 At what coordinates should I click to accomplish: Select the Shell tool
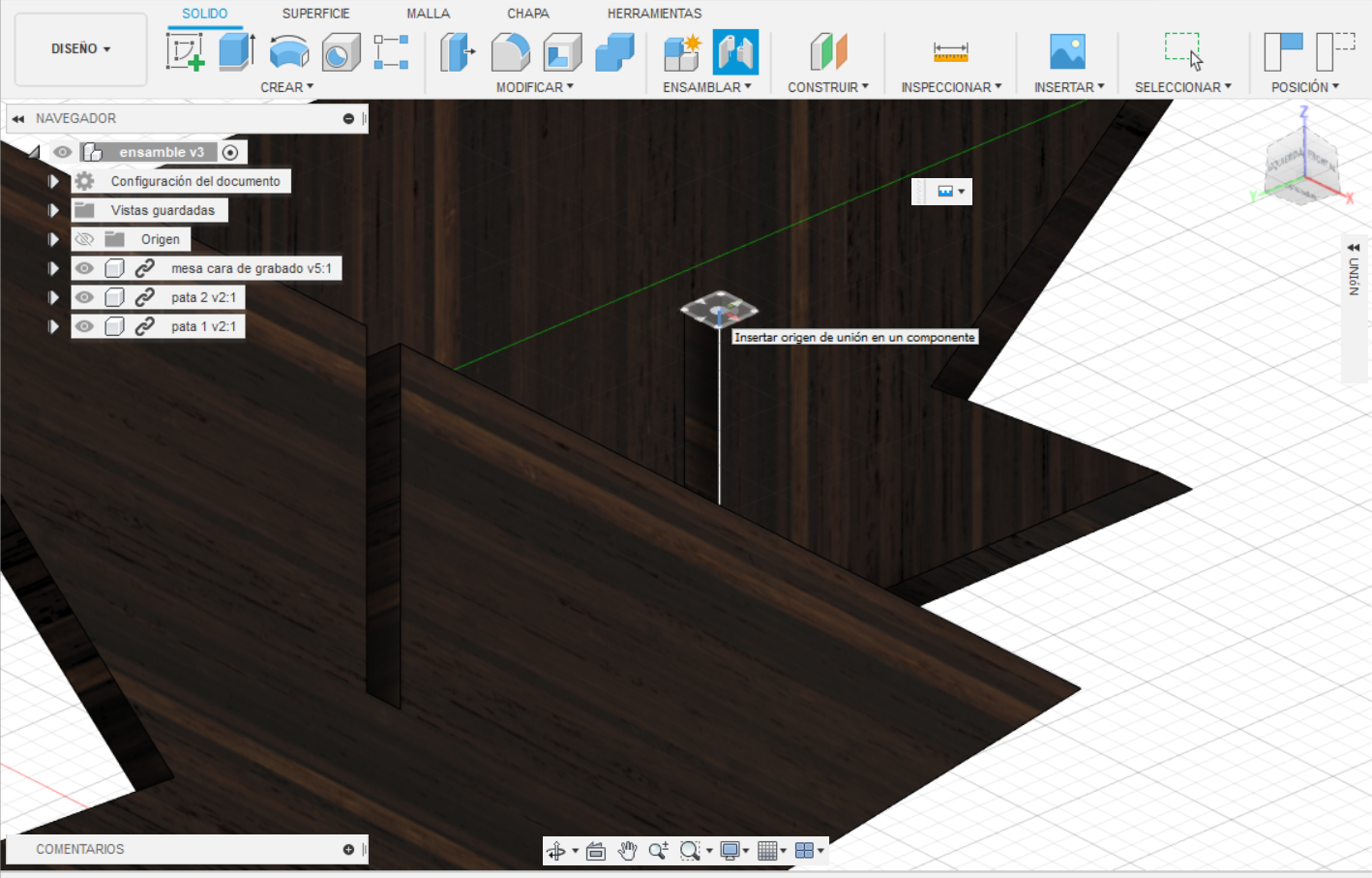coord(562,51)
